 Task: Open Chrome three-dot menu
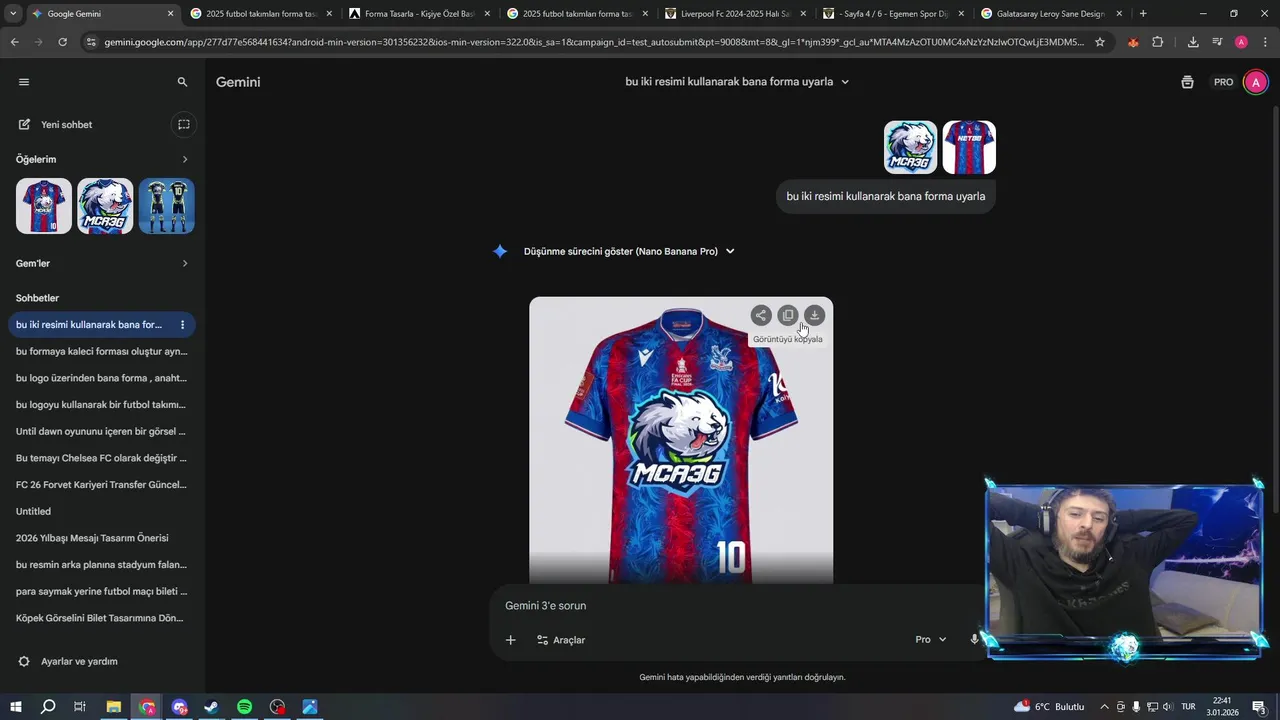click(x=1263, y=42)
